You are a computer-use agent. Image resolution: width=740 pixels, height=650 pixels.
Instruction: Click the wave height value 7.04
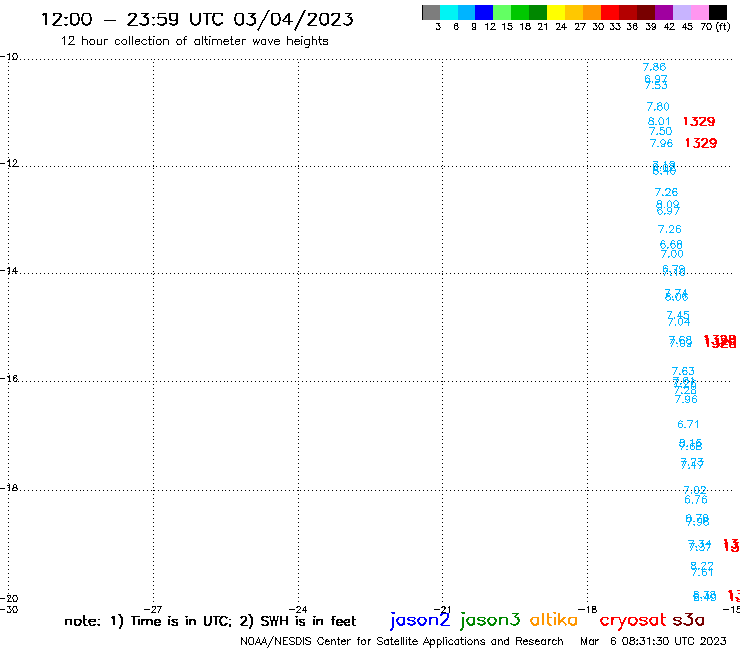coord(679,322)
